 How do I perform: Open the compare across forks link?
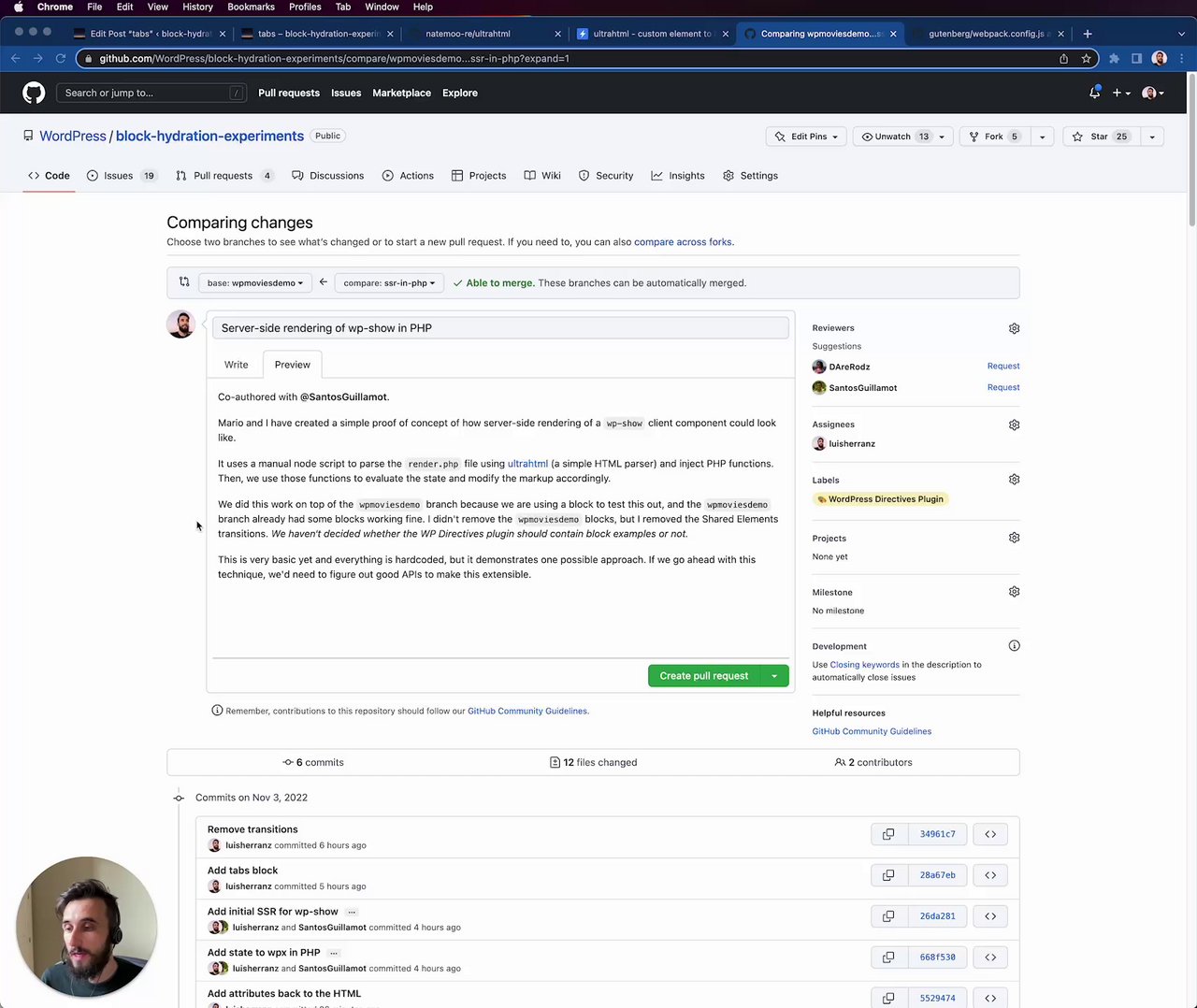click(x=683, y=242)
